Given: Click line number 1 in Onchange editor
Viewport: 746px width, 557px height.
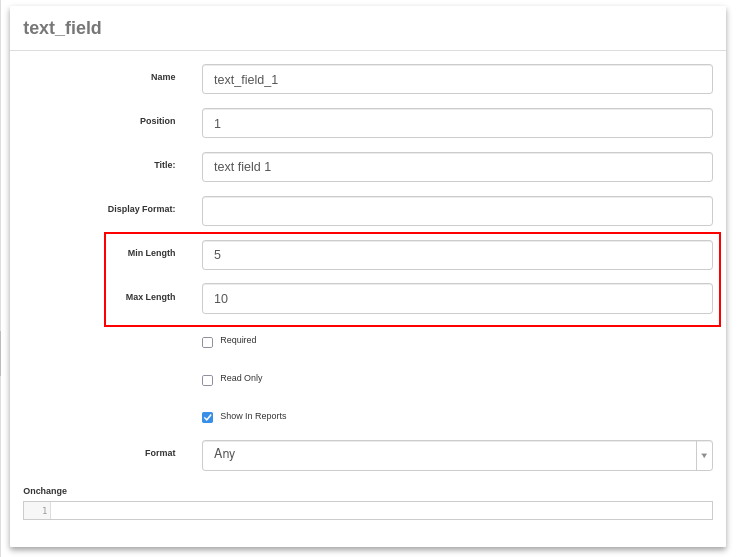Looking at the screenshot, I should [x=44, y=510].
